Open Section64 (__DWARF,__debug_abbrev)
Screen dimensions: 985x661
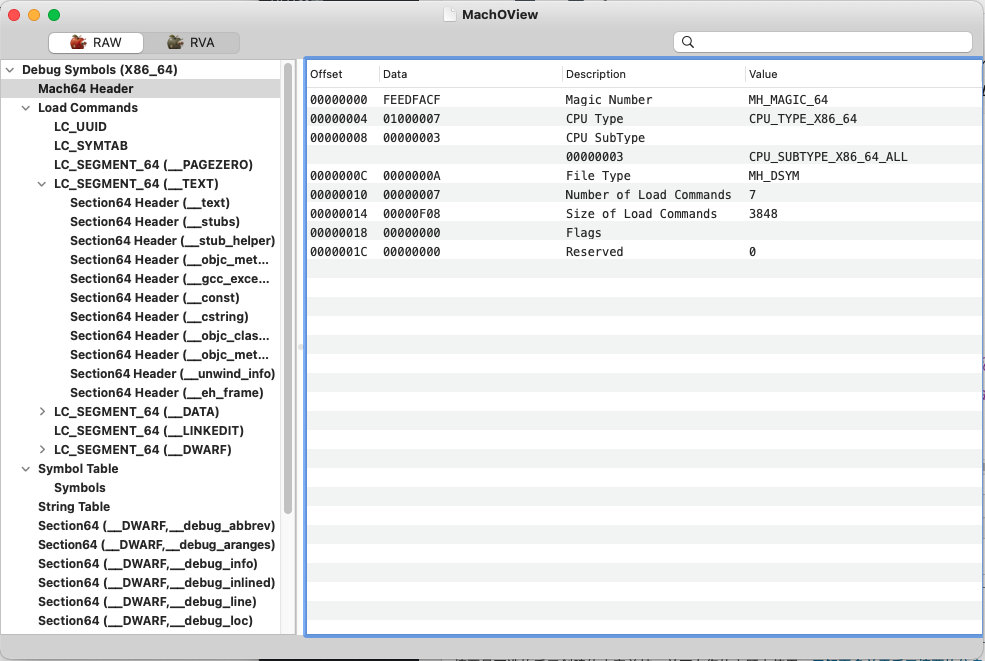(156, 526)
